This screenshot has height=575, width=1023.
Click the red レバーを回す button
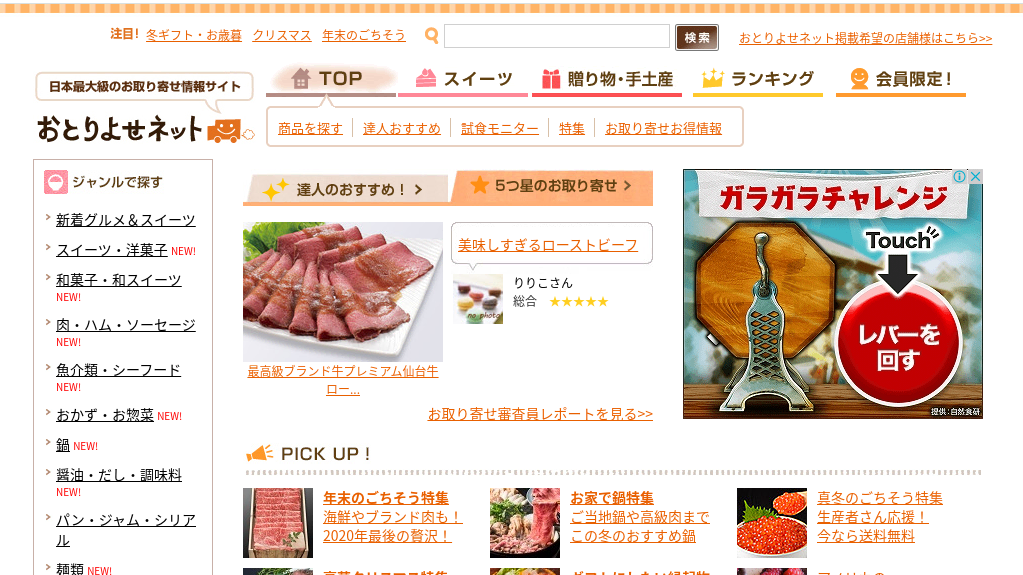(x=898, y=347)
